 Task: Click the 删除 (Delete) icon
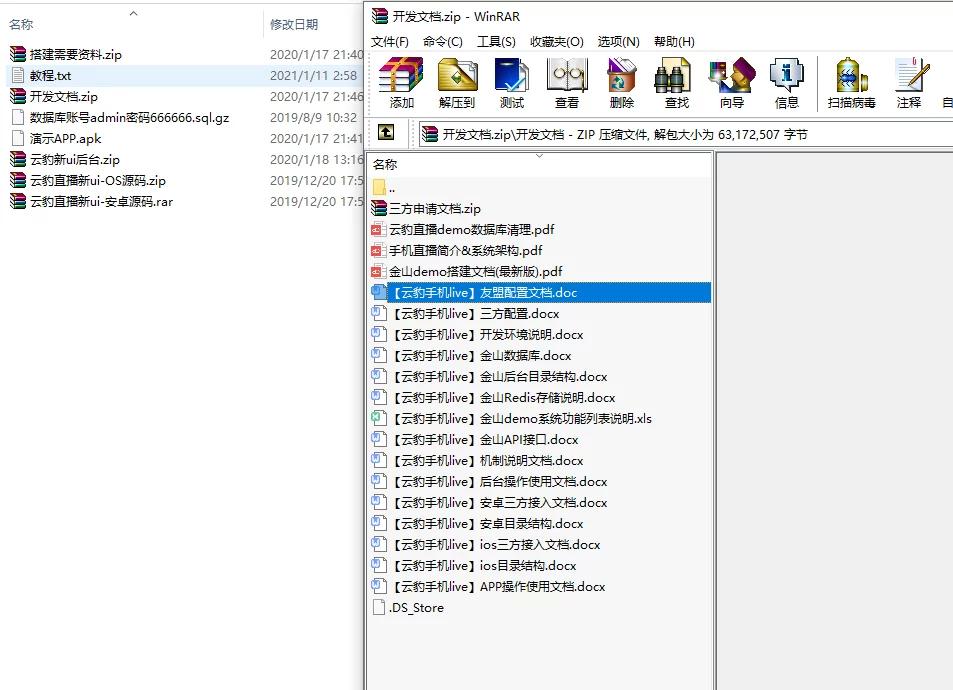click(x=620, y=82)
